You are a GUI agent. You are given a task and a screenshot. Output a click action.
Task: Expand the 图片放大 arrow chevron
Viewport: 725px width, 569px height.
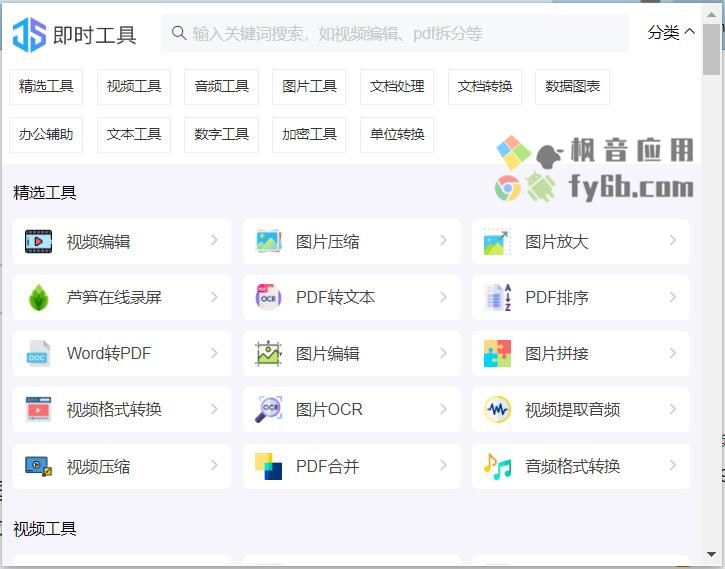pos(673,240)
